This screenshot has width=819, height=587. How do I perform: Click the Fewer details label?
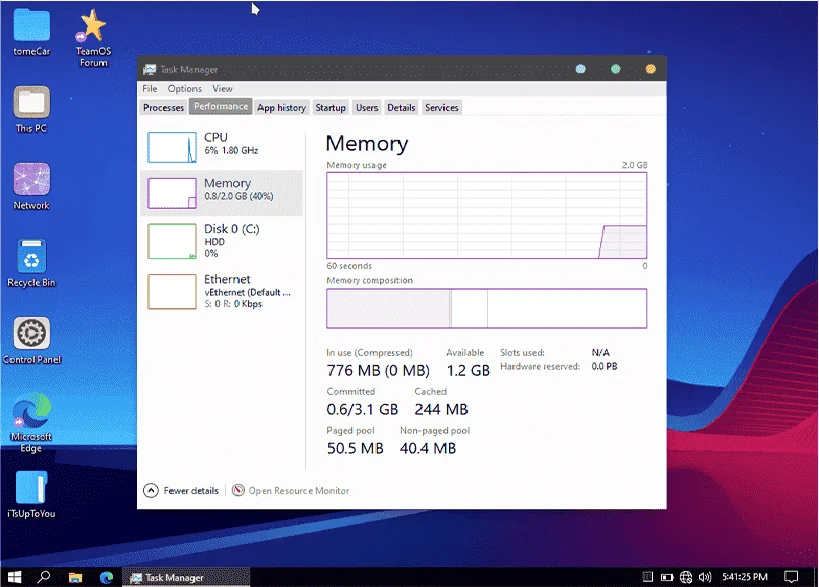click(191, 491)
